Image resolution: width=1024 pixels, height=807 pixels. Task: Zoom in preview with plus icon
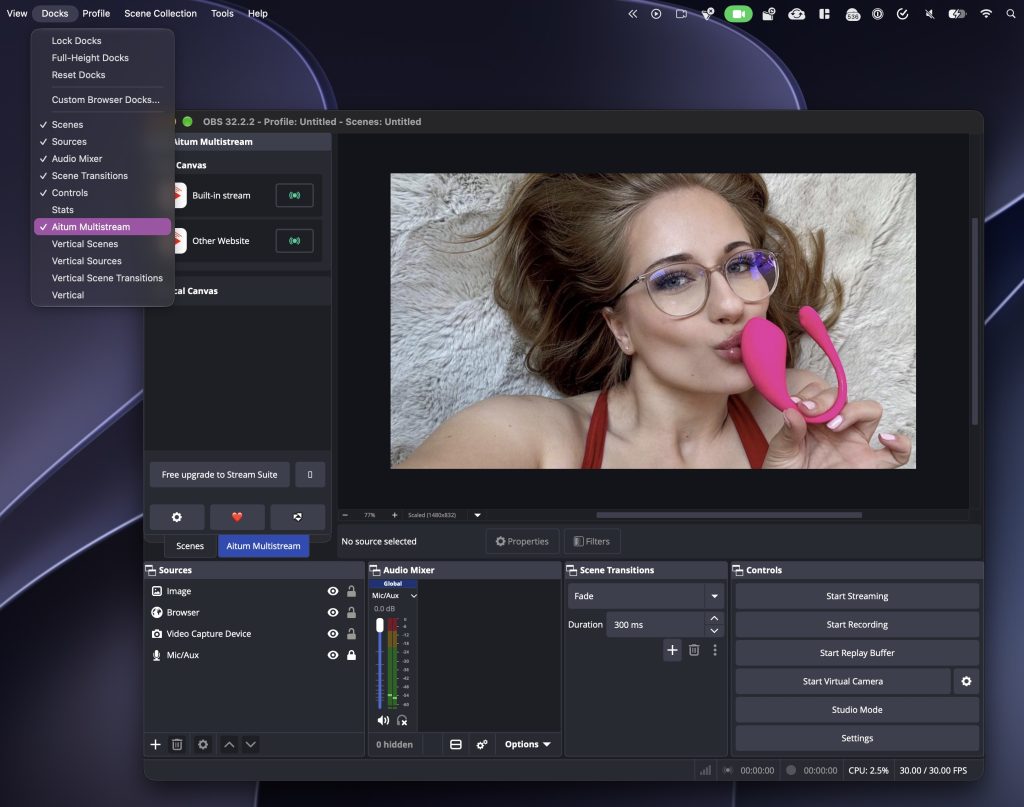[394, 515]
